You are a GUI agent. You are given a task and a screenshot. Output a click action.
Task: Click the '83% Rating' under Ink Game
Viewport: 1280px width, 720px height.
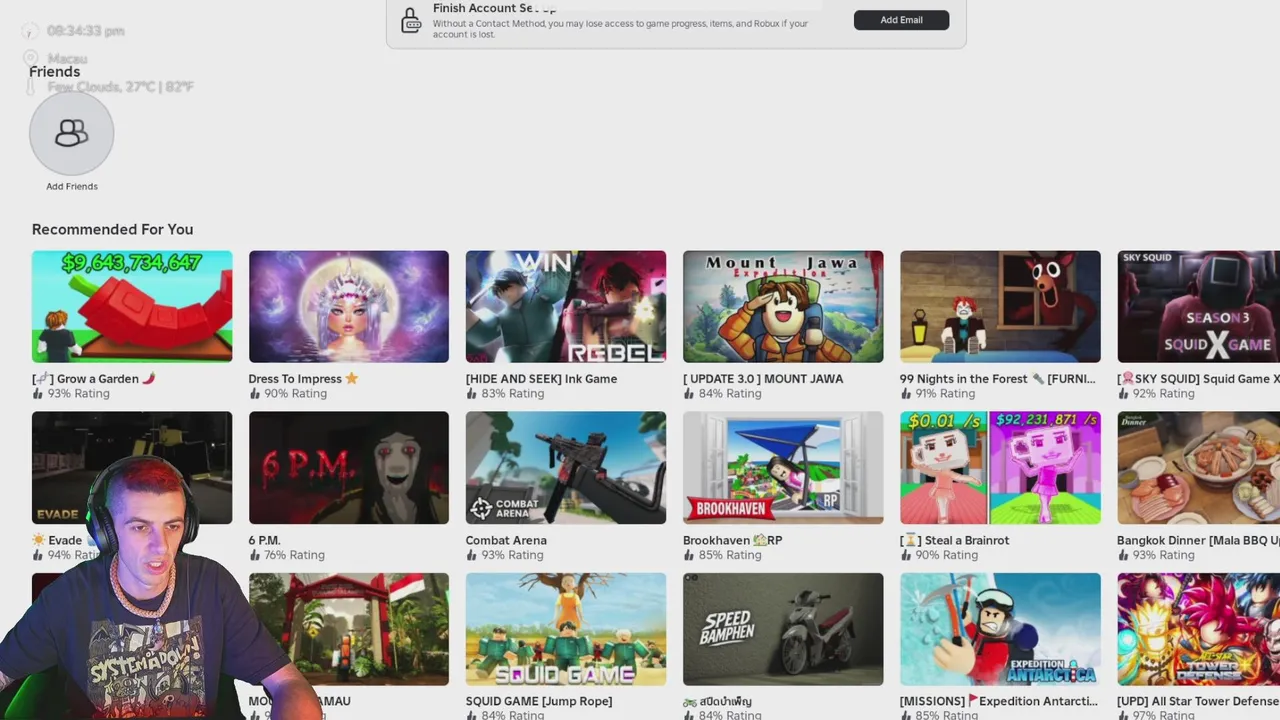pos(512,393)
